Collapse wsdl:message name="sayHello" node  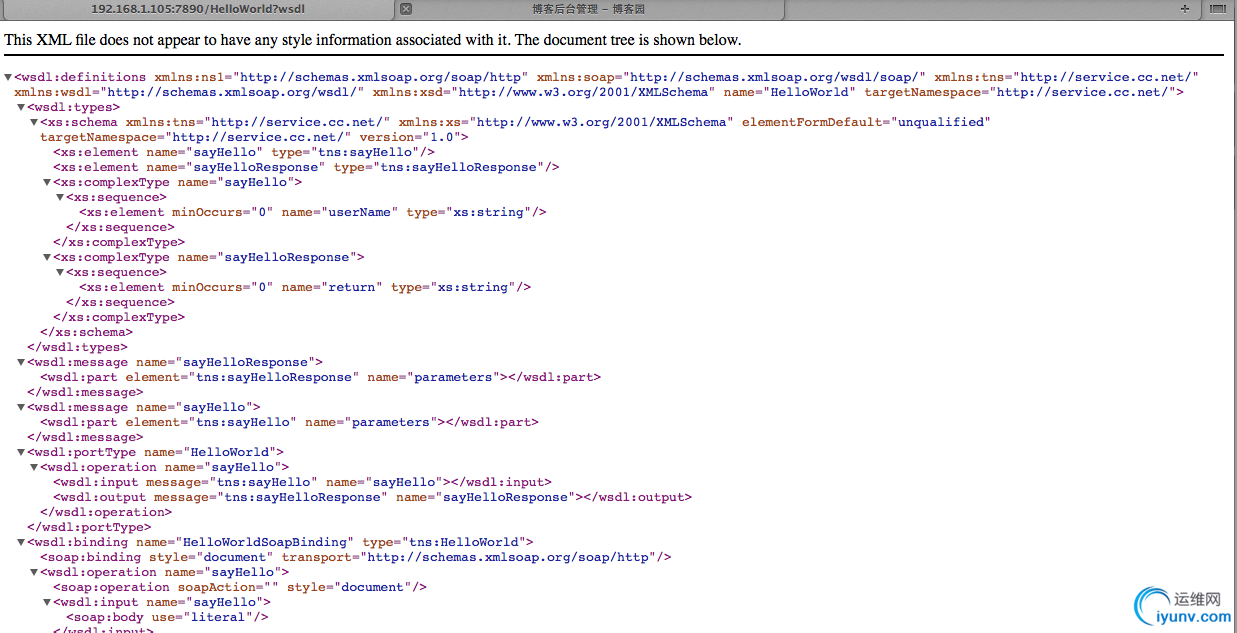tap(21, 407)
